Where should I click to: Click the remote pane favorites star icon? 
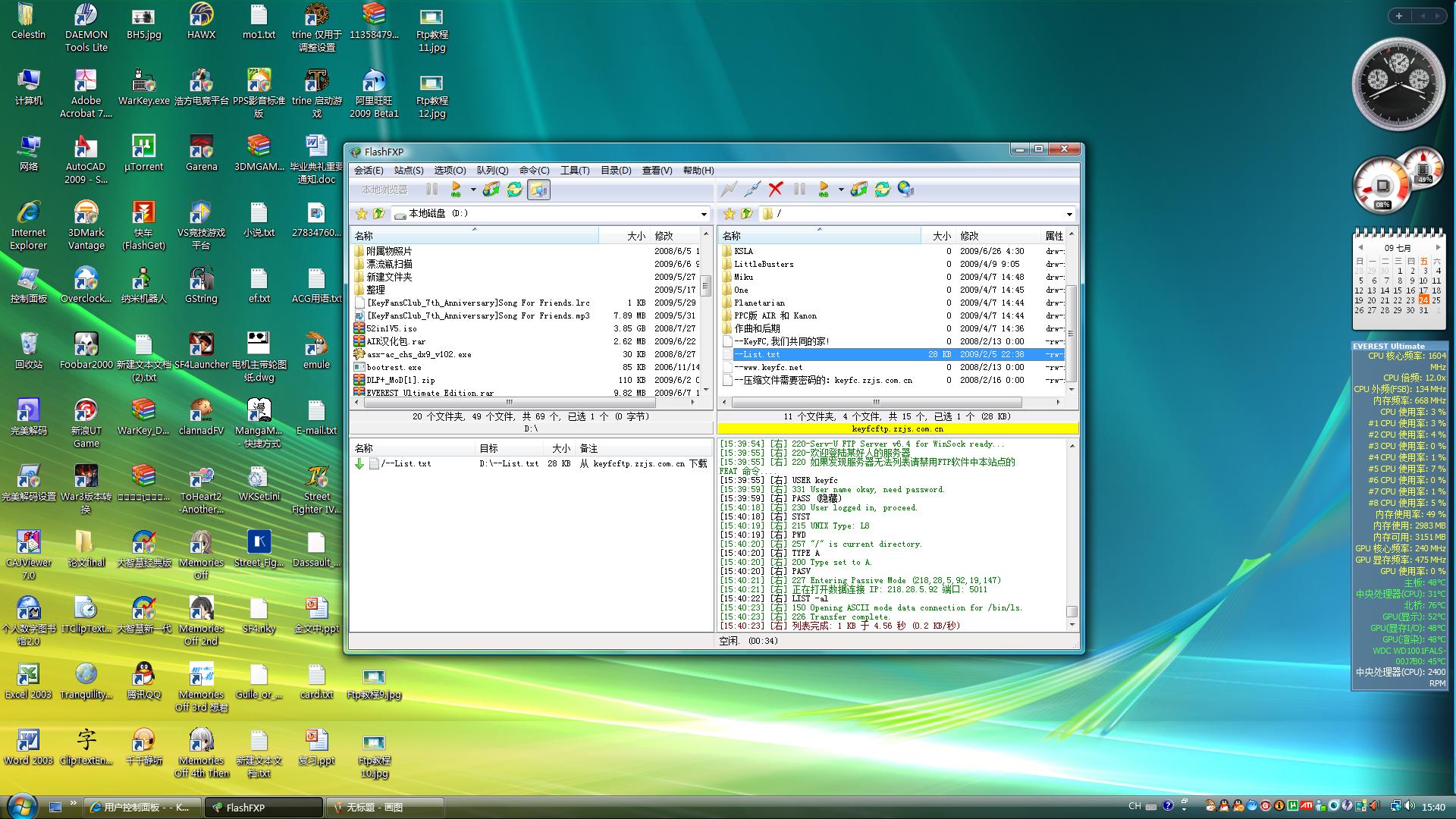[730, 214]
